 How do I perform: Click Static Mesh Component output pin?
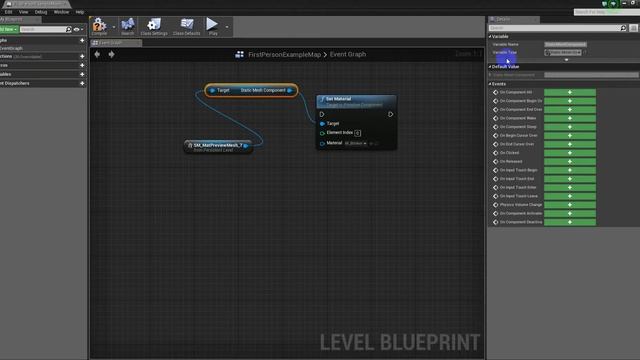click(289, 90)
